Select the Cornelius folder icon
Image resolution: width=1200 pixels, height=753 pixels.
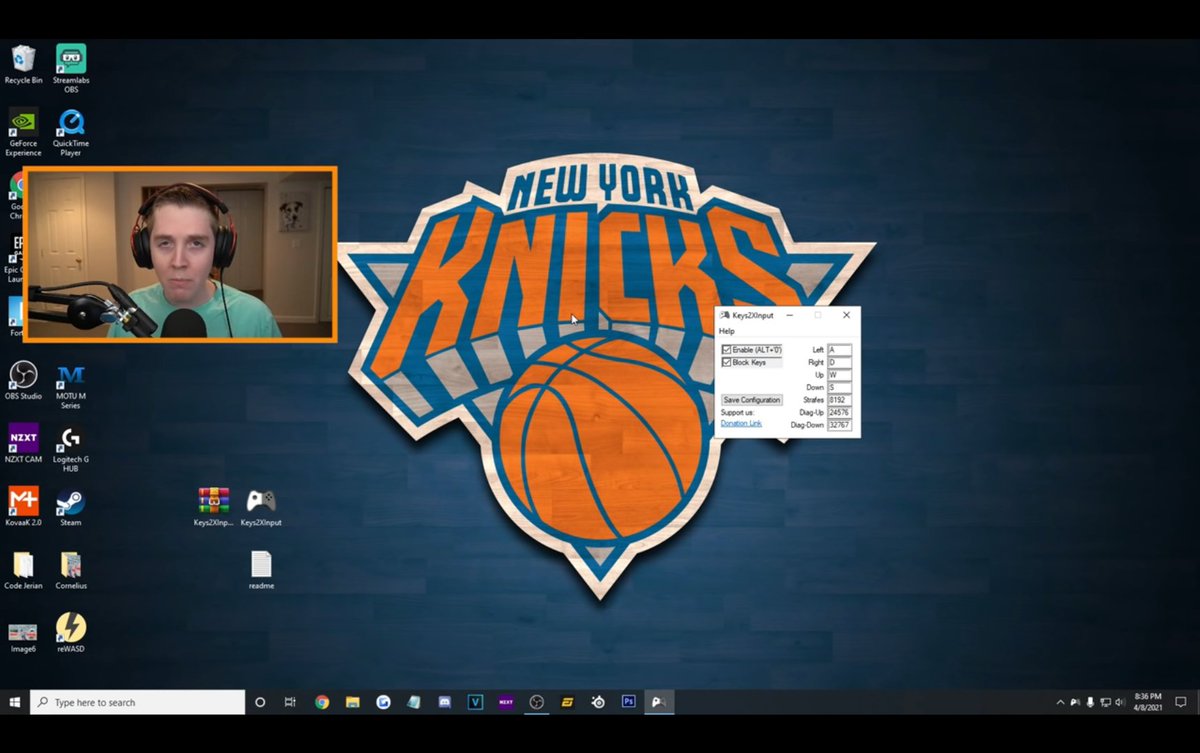pyautogui.click(x=71, y=570)
